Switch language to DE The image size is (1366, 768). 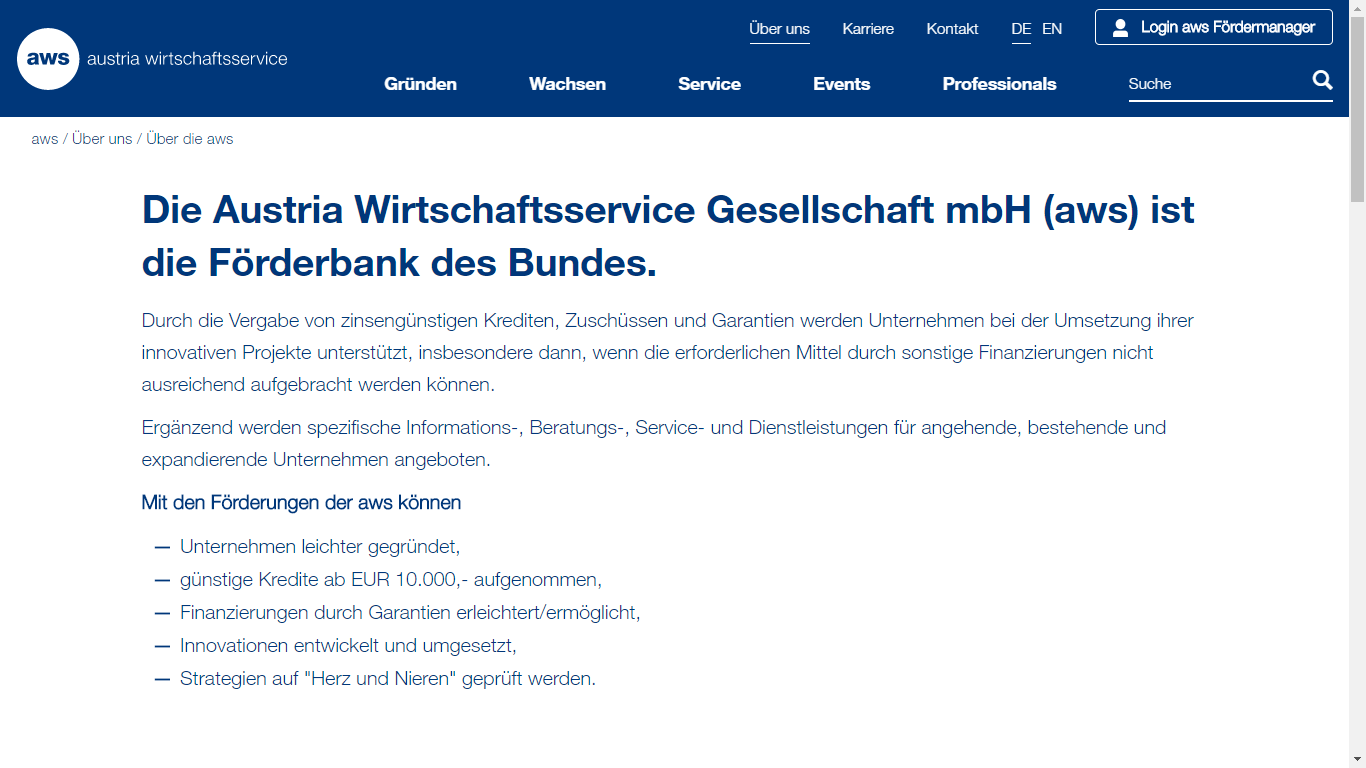1021,29
